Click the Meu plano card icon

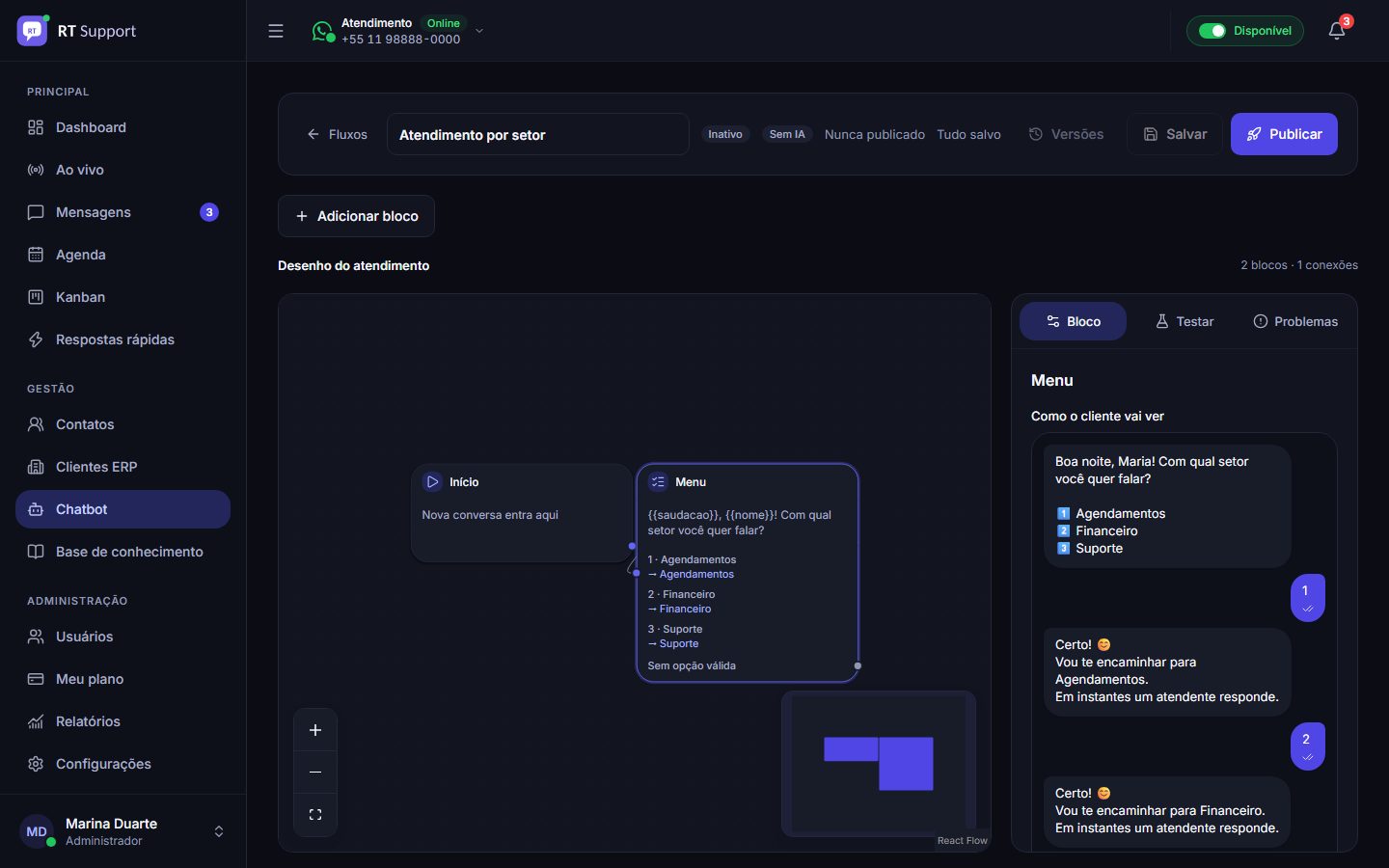(36, 679)
